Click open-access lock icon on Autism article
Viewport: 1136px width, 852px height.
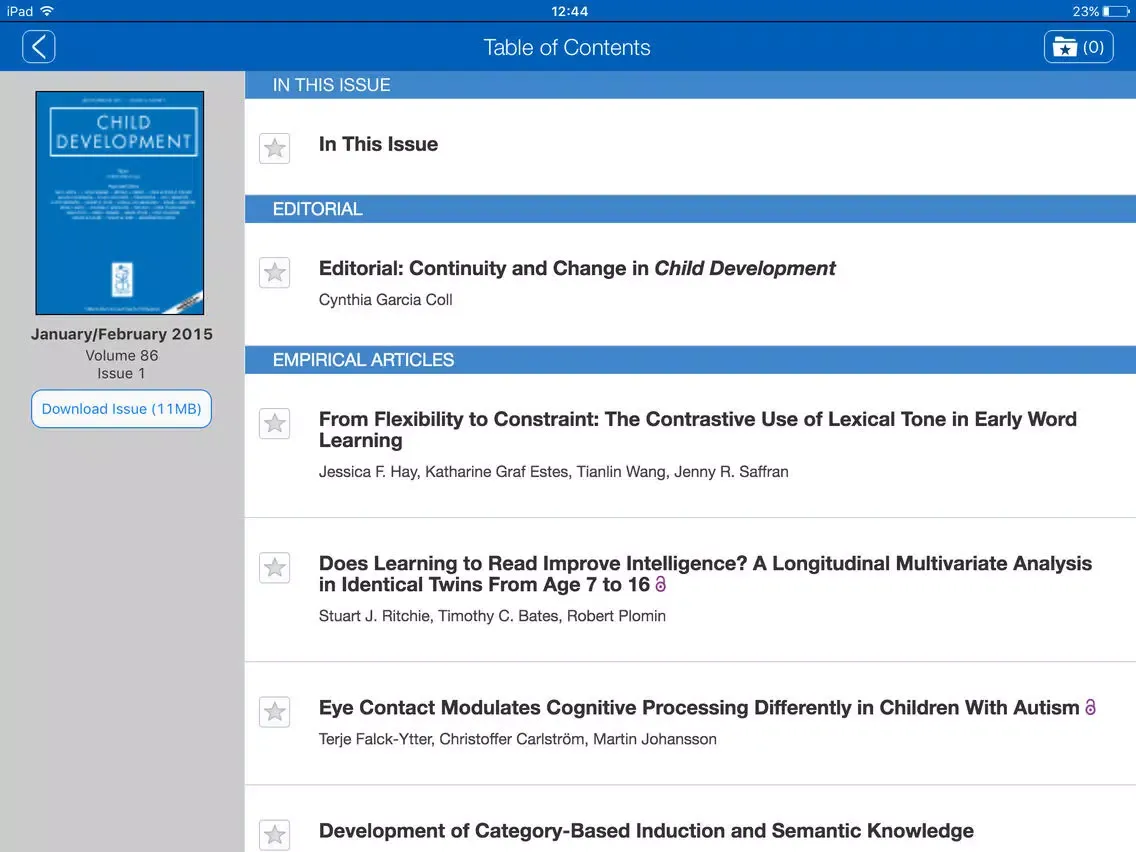(1090, 708)
